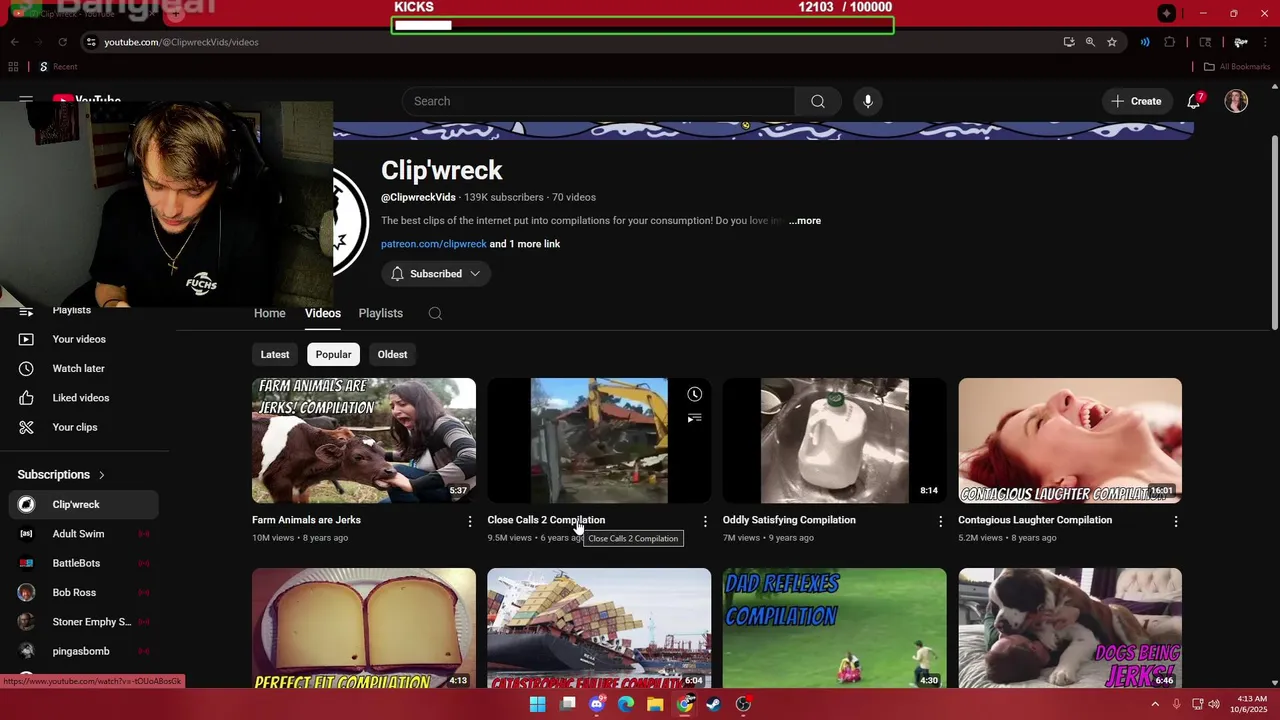Sort videos by Popular
This screenshot has width=1280, height=720.
pyautogui.click(x=333, y=354)
